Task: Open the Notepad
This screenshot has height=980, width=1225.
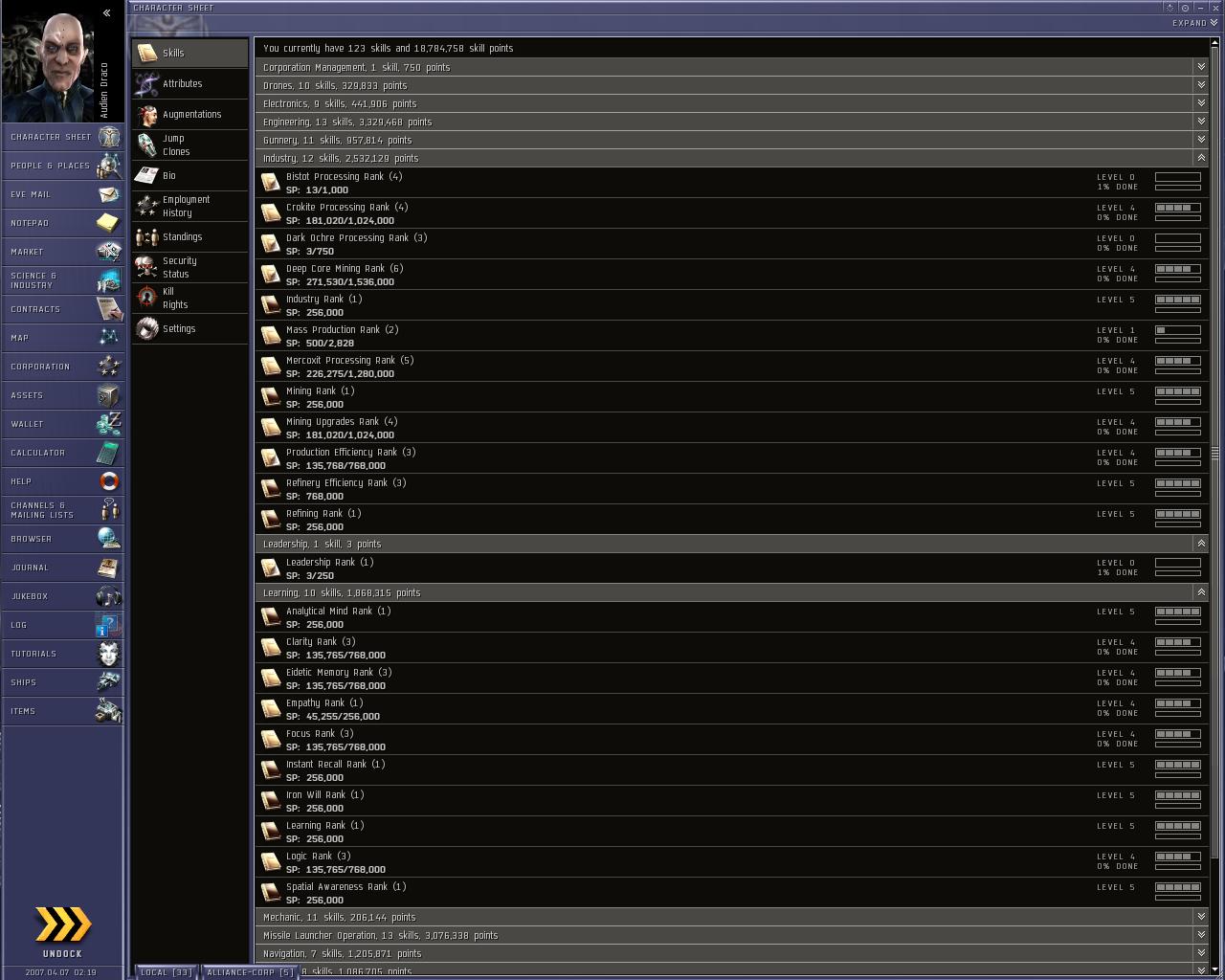Action: click(x=62, y=223)
